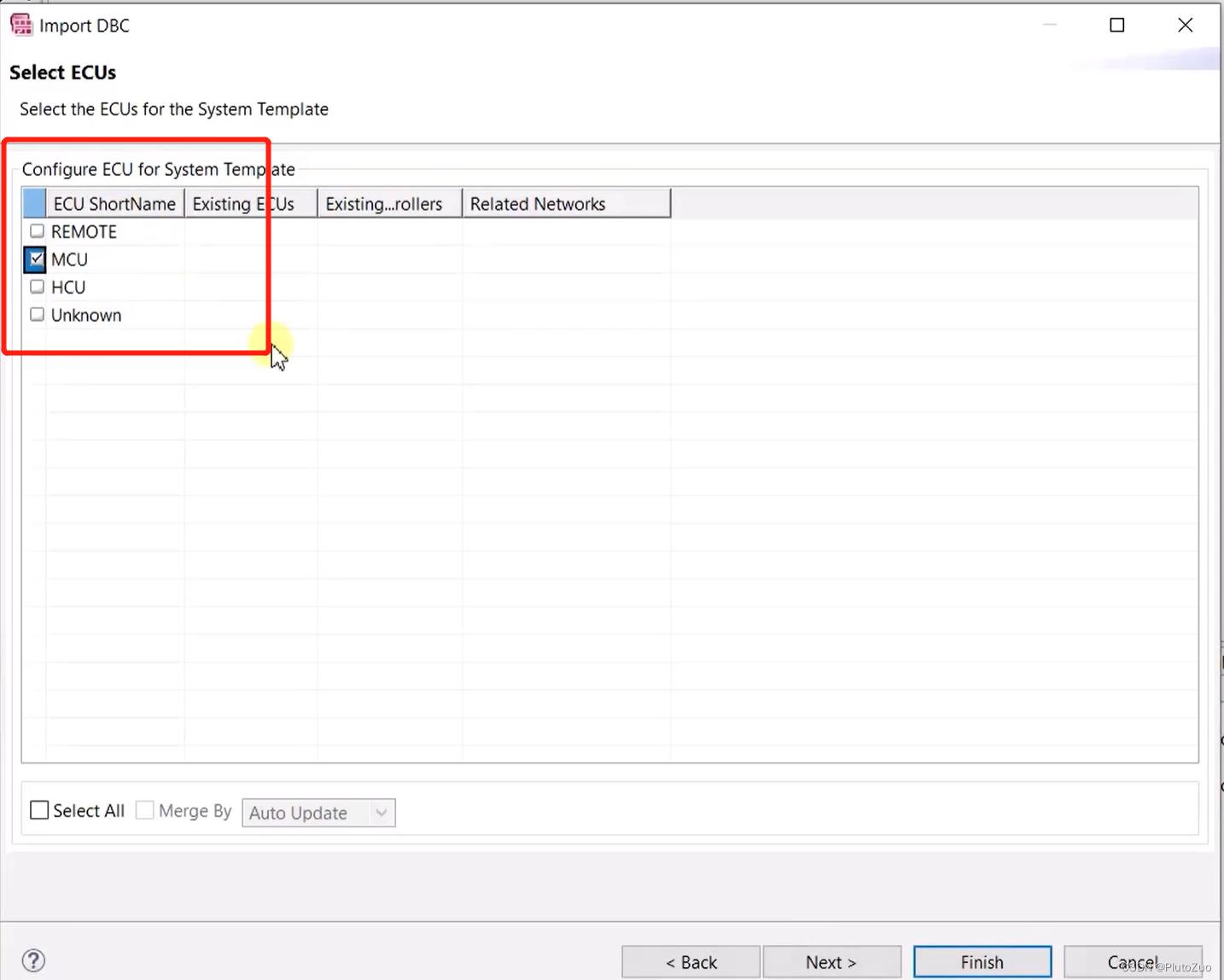
Task: Check the REMOTE ECU checkbox
Action: 37,231
